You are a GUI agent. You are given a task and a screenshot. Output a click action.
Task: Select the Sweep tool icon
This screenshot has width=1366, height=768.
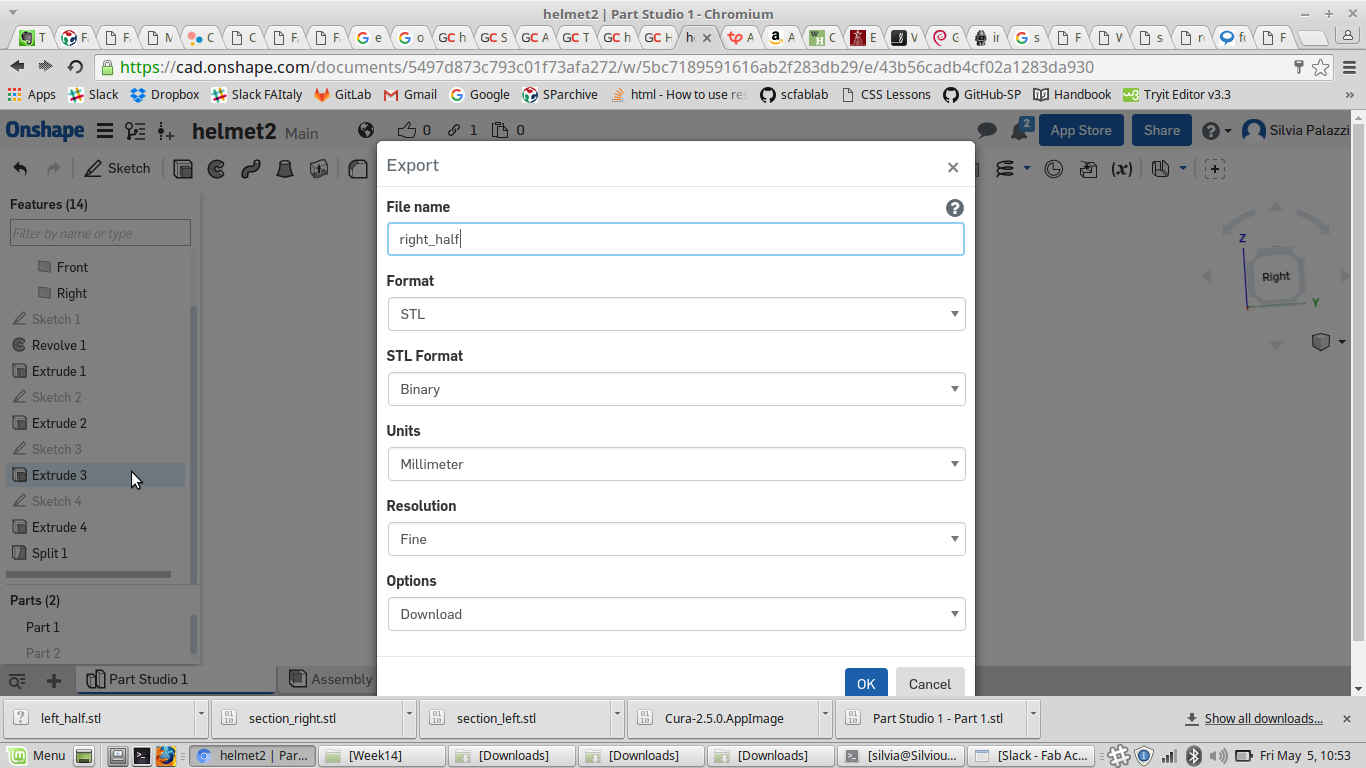251,169
